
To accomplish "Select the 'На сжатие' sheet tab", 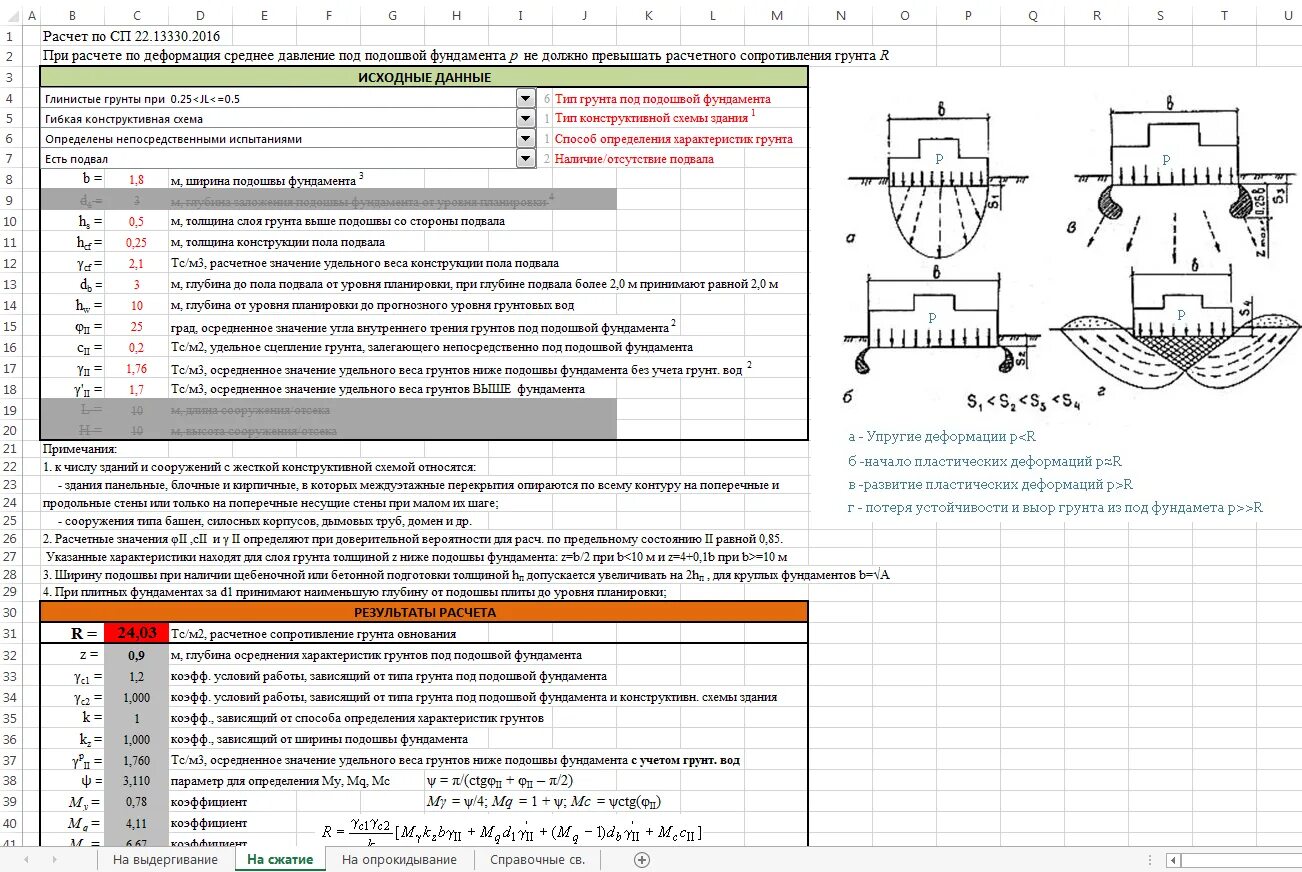I will (280, 860).
